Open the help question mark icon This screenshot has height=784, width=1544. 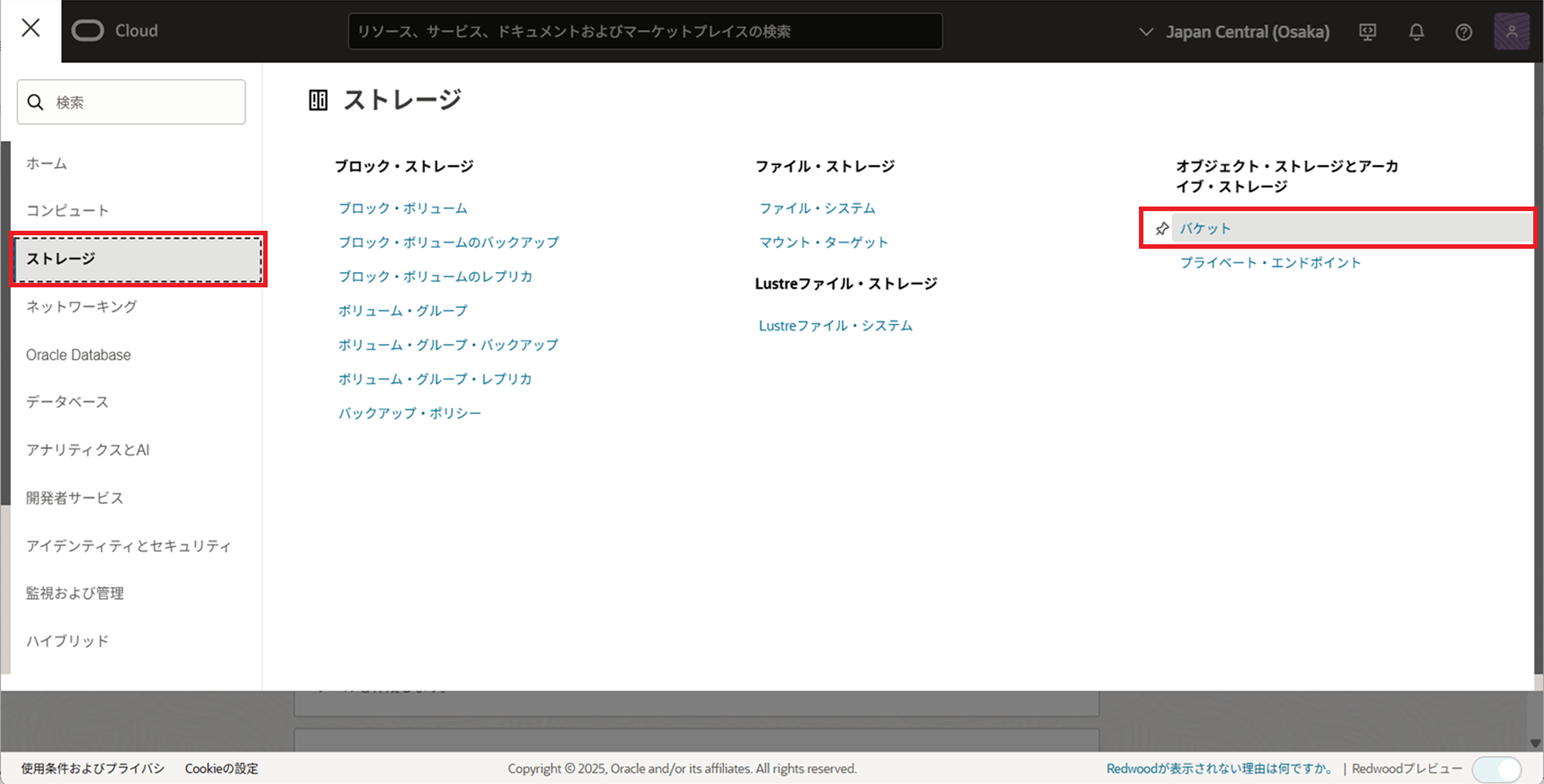[1464, 32]
